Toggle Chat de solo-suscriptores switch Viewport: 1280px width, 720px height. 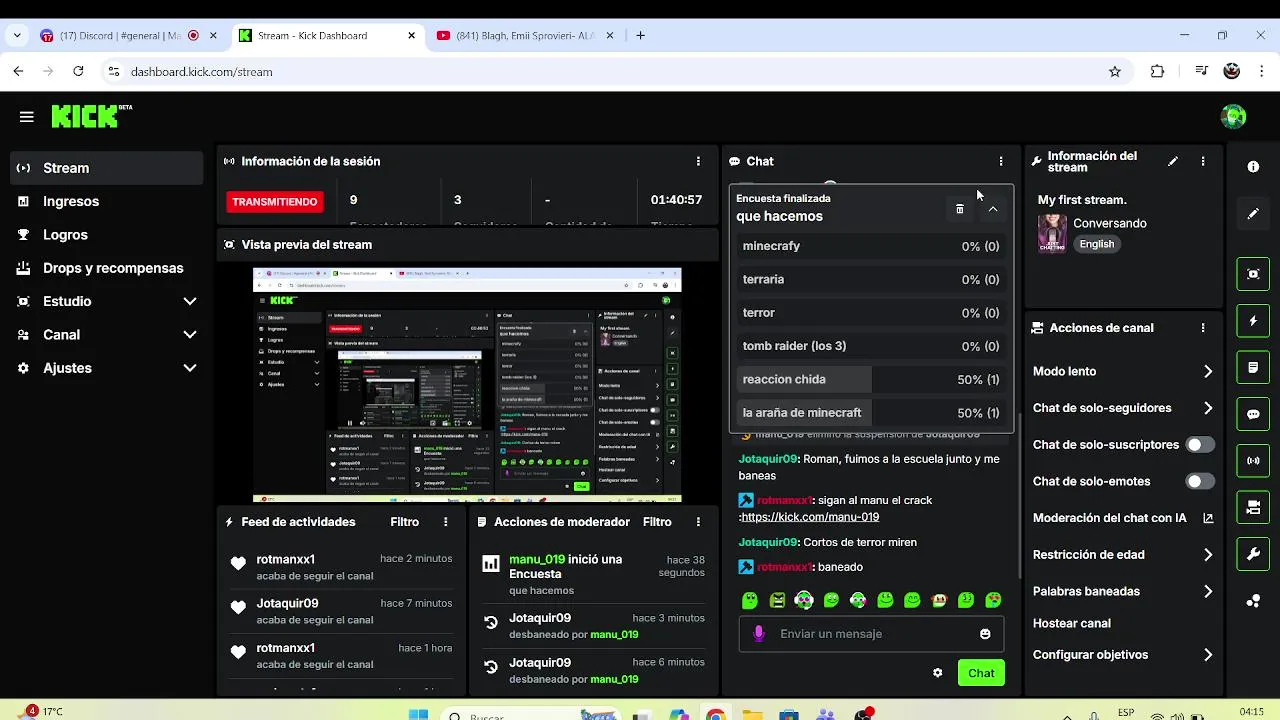(x=1200, y=445)
